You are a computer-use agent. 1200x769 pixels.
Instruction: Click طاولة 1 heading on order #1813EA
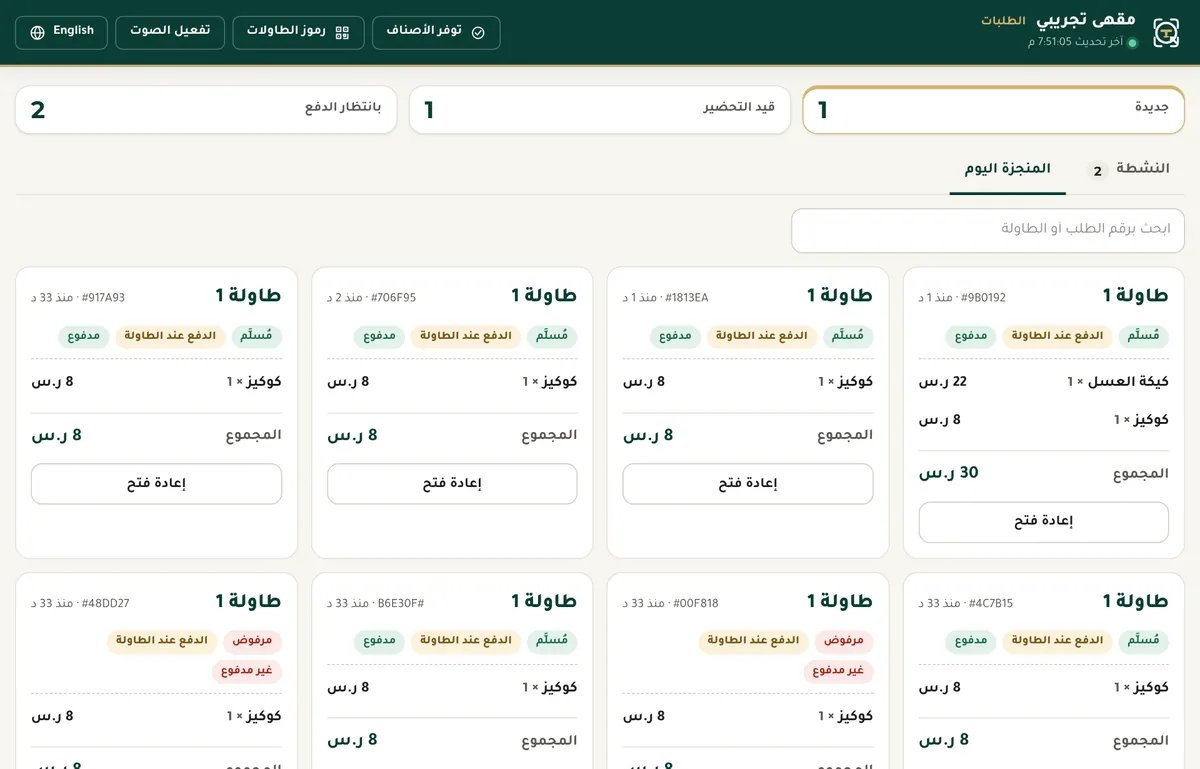(x=840, y=296)
